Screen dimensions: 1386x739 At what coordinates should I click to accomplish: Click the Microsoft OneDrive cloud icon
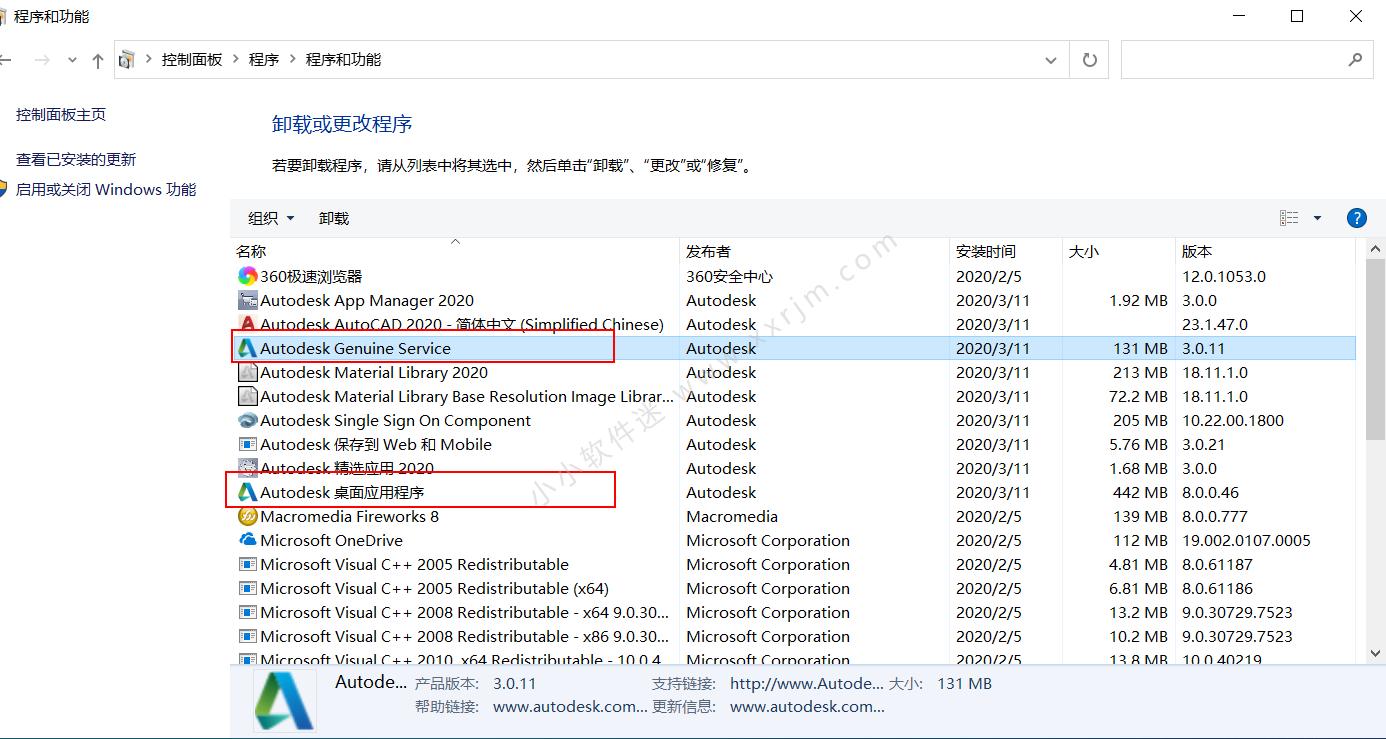[x=248, y=540]
